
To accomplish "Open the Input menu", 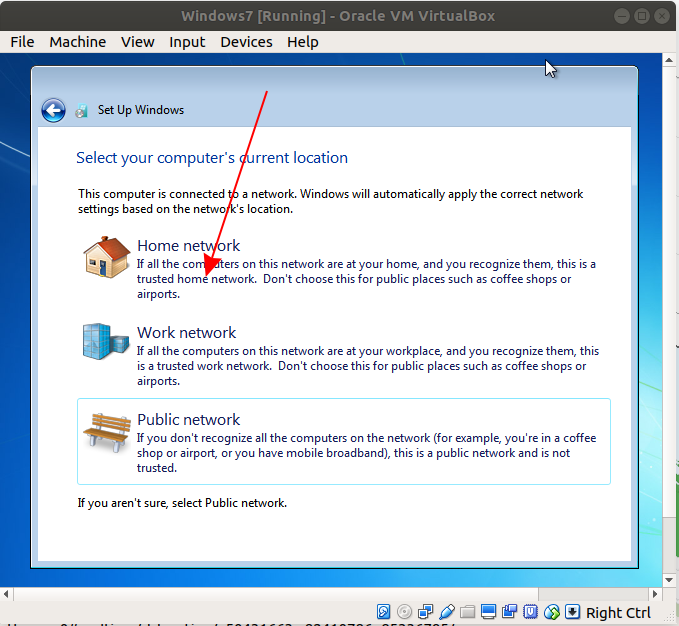I will 187,42.
